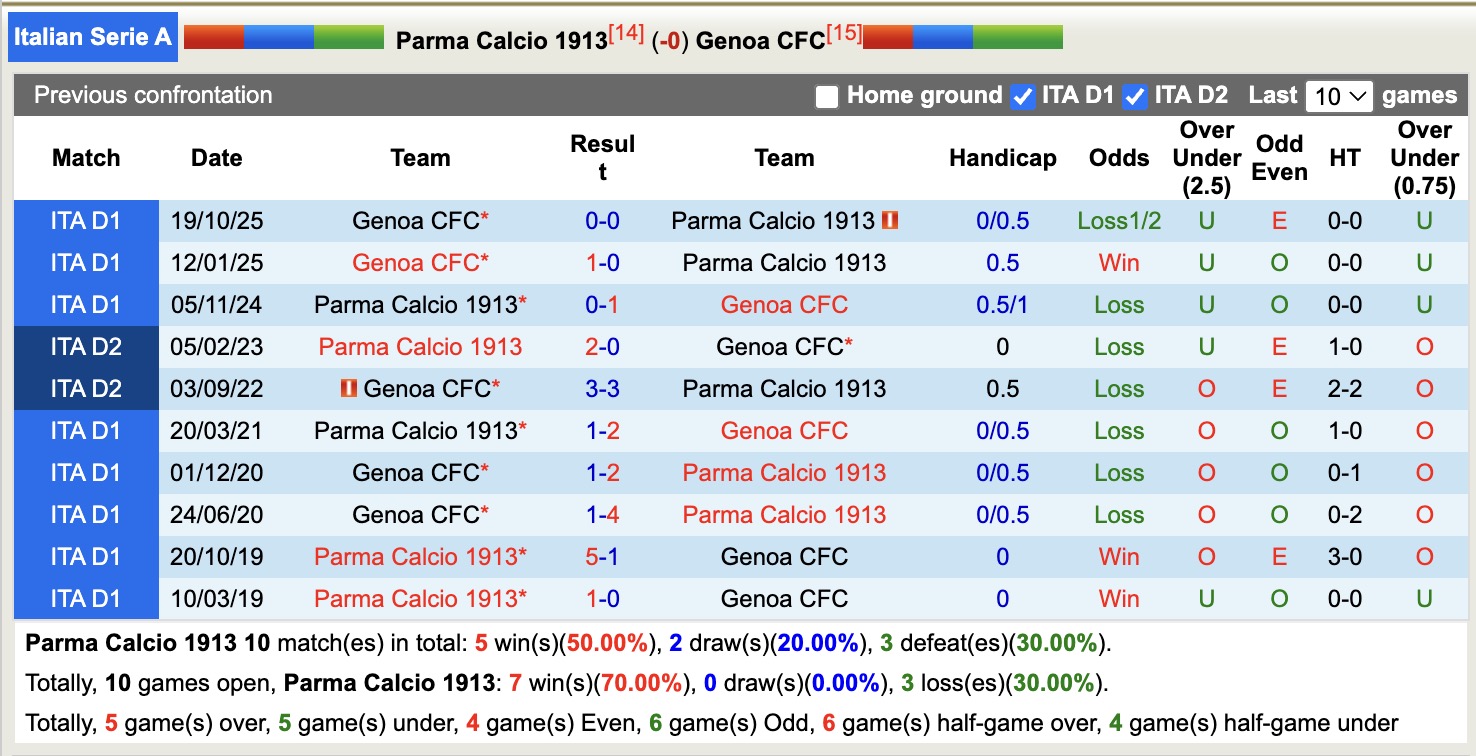Select the ITA D2 league badge on the 05/02/23 row

(x=86, y=347)
